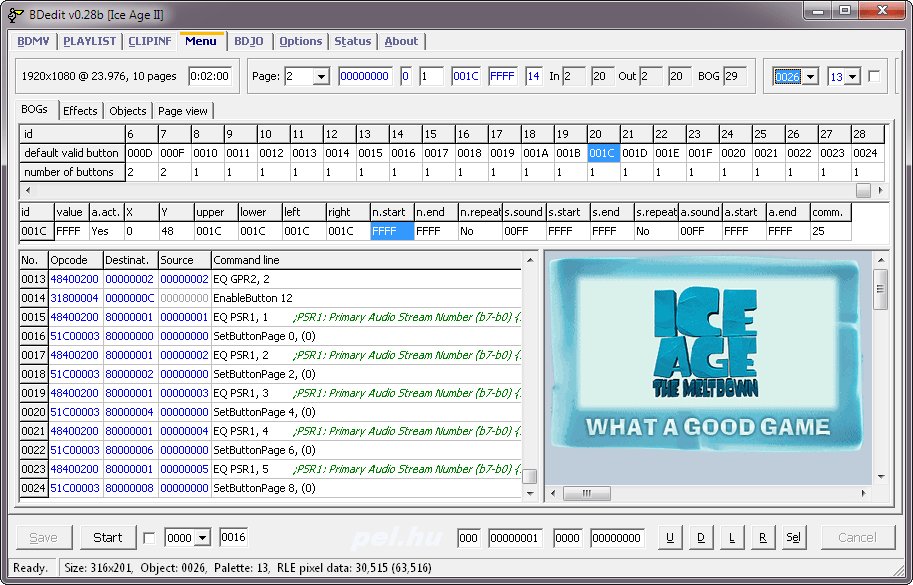
Task: Click the command list vertical scrollbar thumb
Action: click(x=530, y=477)
